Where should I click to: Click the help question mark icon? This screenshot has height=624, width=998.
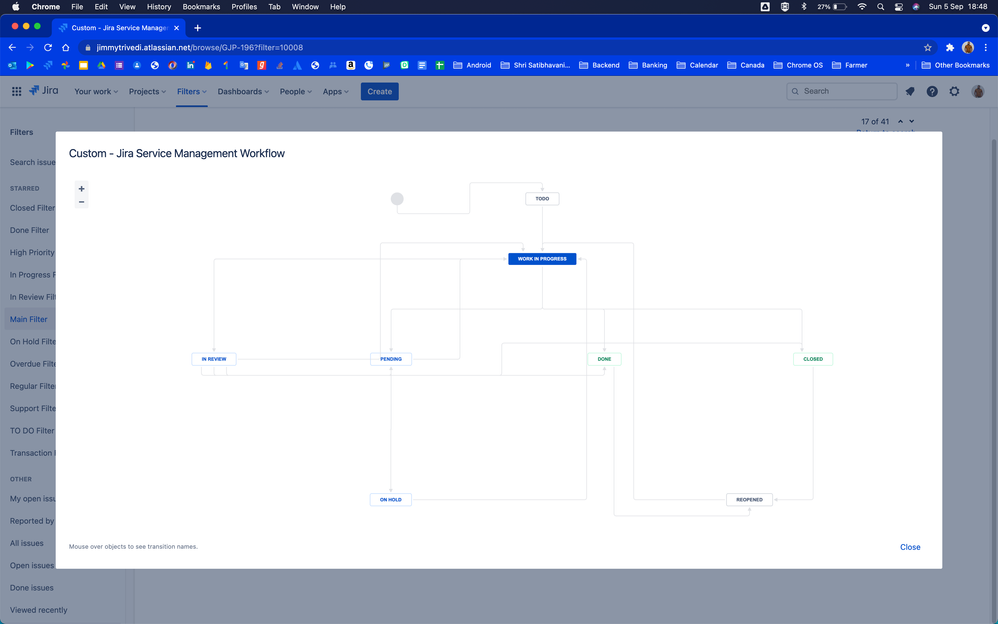pyautogui.click(x=932, y=90)
